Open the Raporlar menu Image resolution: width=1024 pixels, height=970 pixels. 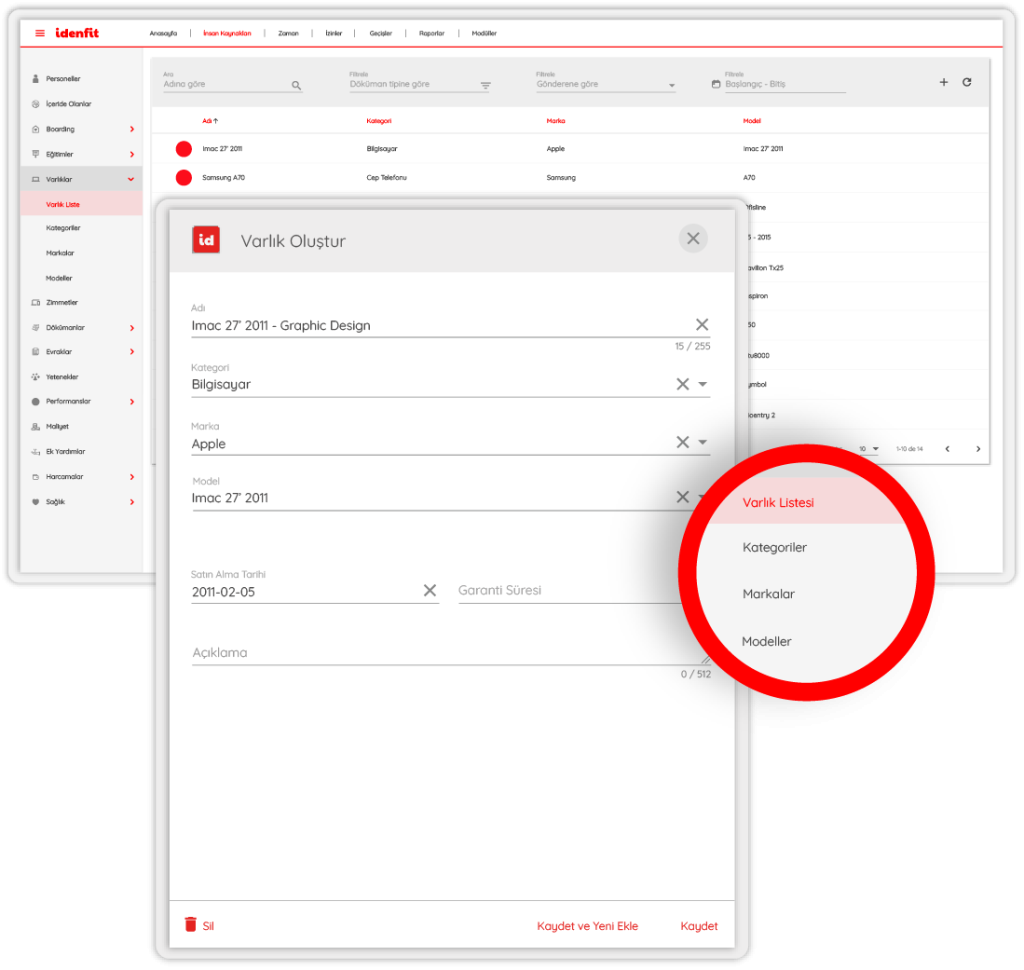coord(432,33)
